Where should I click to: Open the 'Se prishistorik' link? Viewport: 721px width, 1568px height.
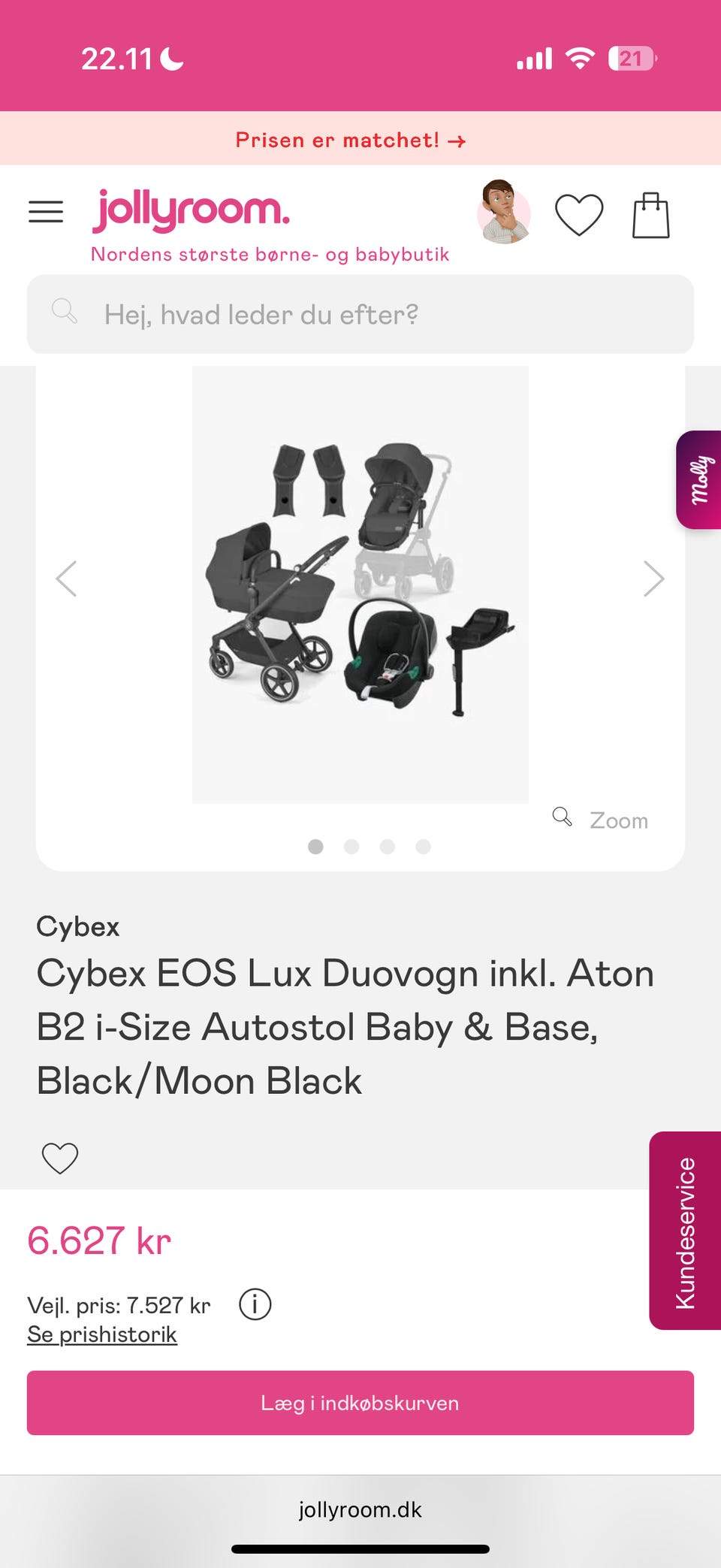pos(102,1334)
